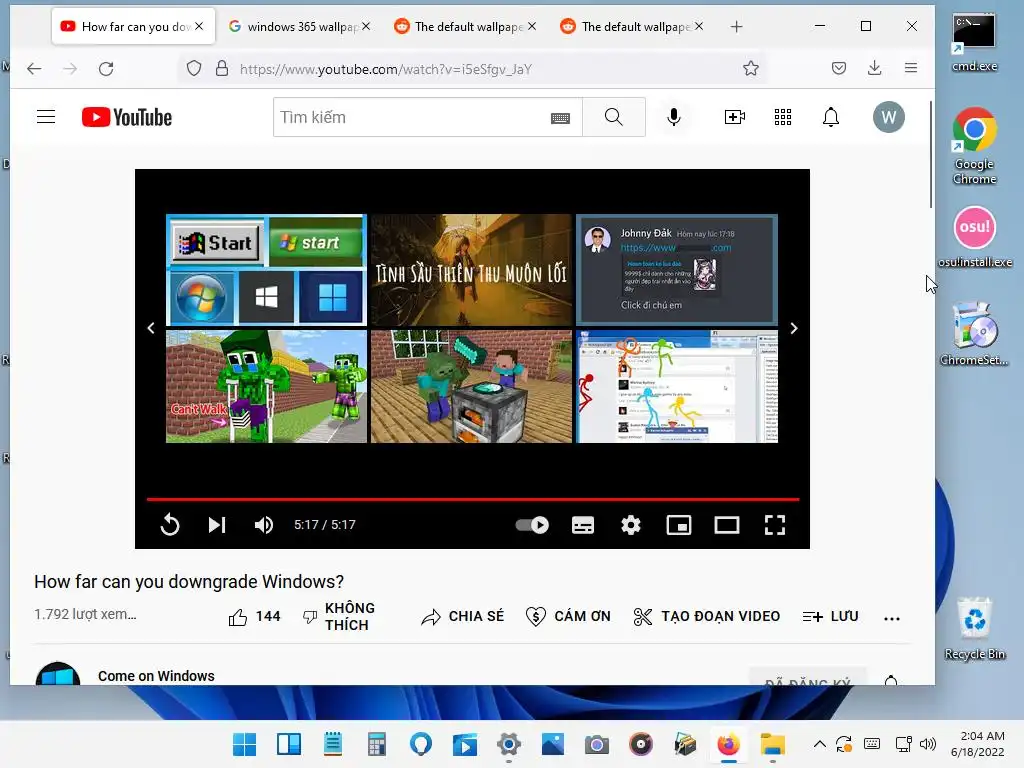
Task: Show hidden tray icons chevron
Action: (x=819, y=744)
